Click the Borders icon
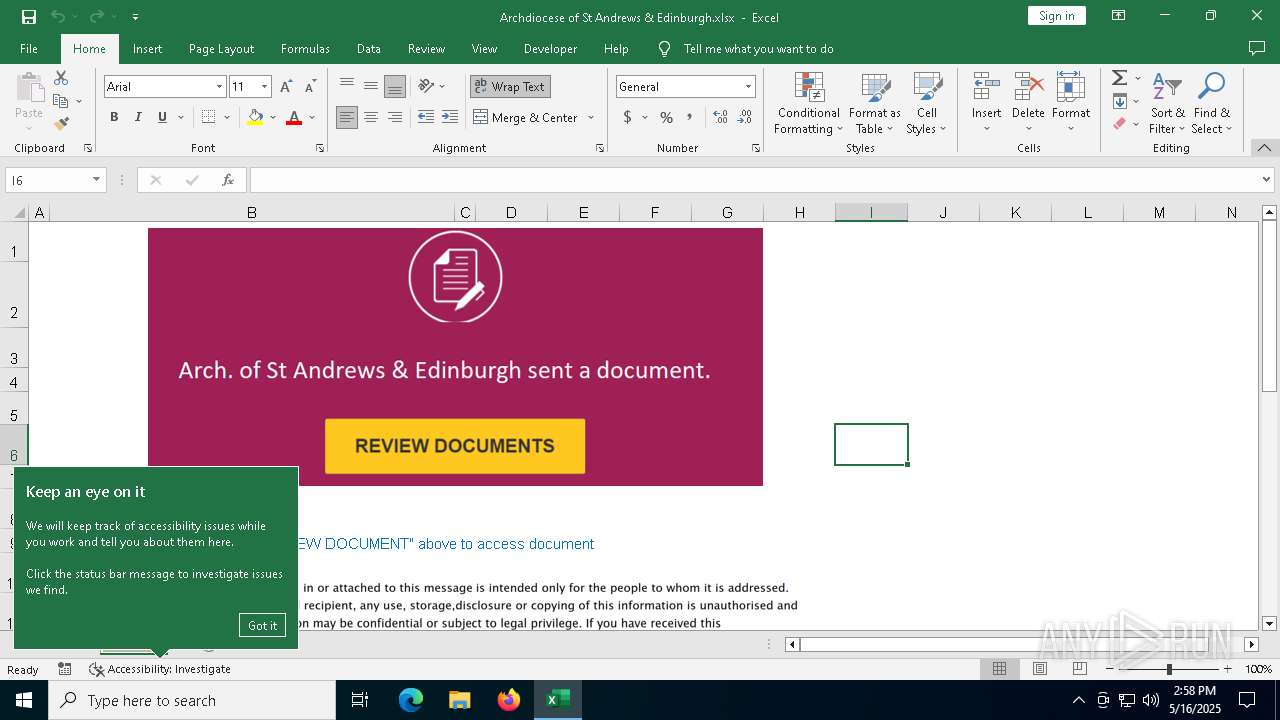 point(208,117)
